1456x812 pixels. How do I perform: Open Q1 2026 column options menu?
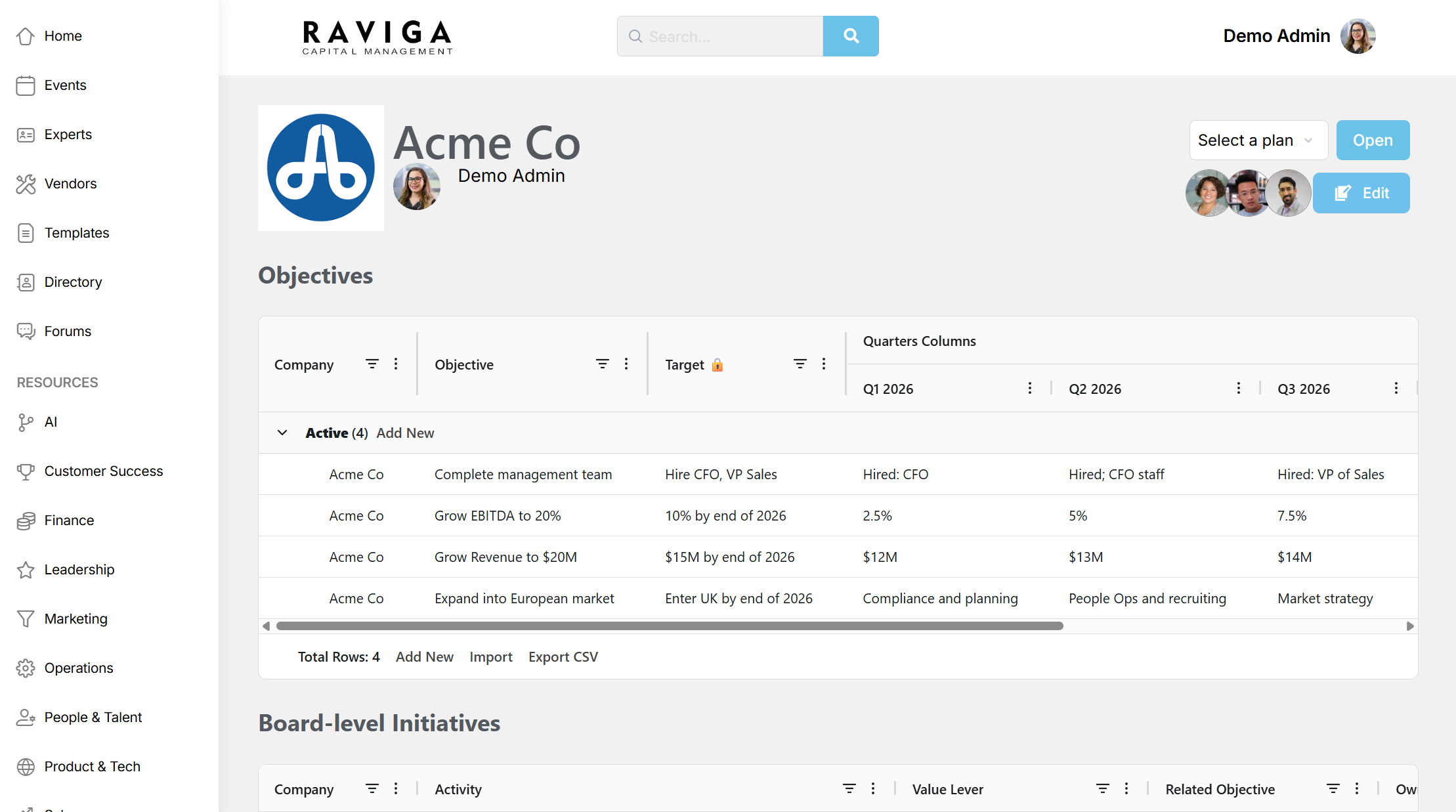[1030, 388]
